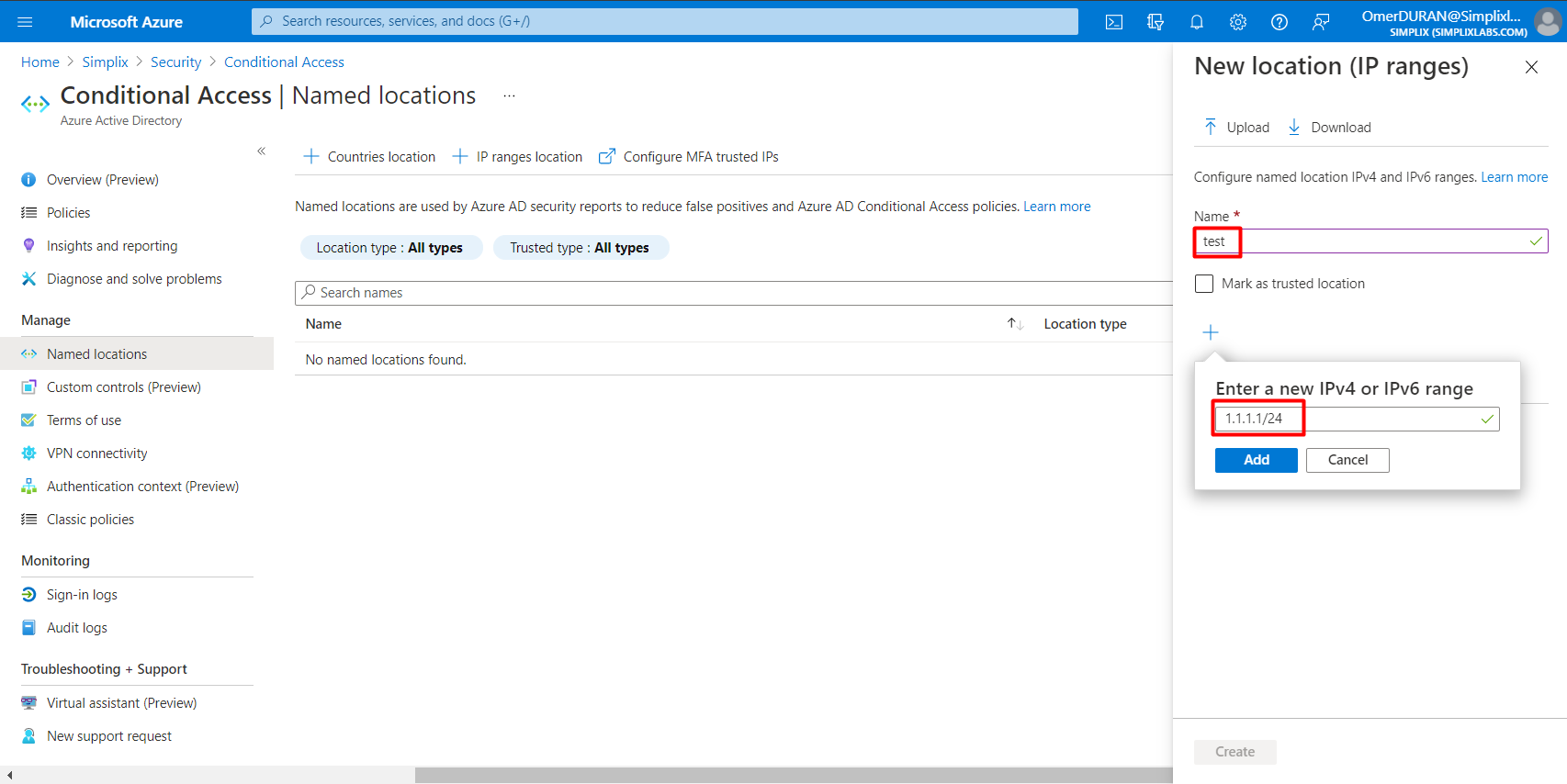Click into the Name field containing test

coord(1371,241)
